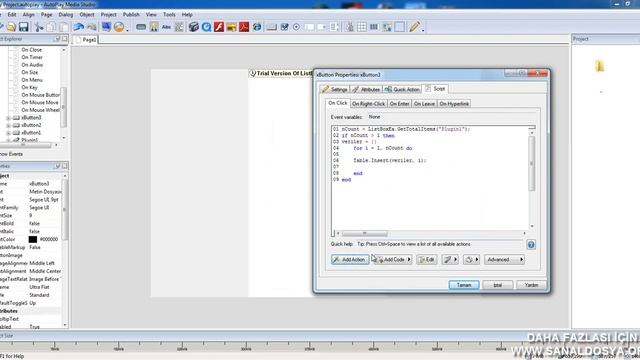Click inside the script code editor area
640x360 pixels.
pos(430,178)
